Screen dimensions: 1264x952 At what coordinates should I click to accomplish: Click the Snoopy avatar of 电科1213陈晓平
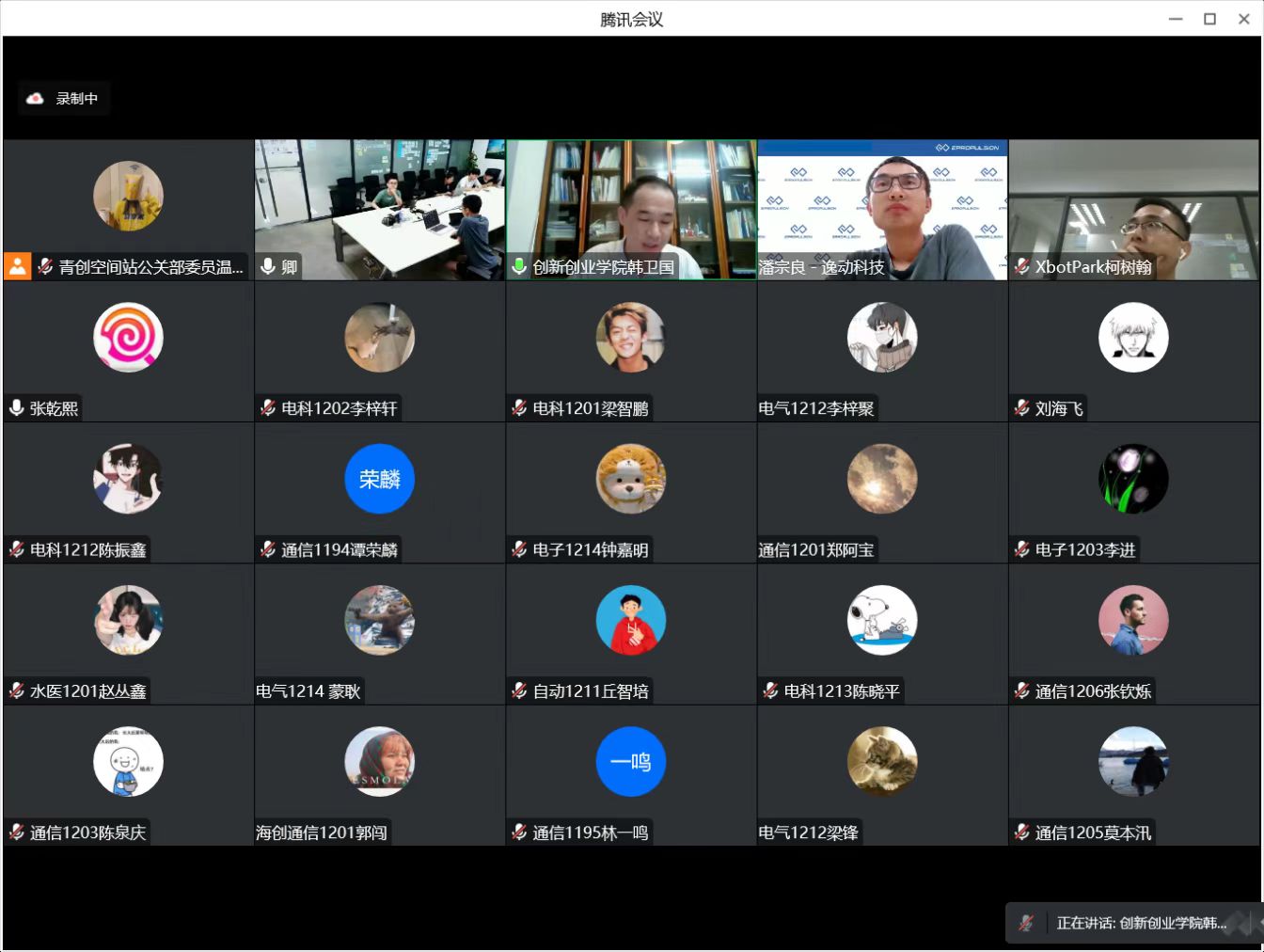881,620
